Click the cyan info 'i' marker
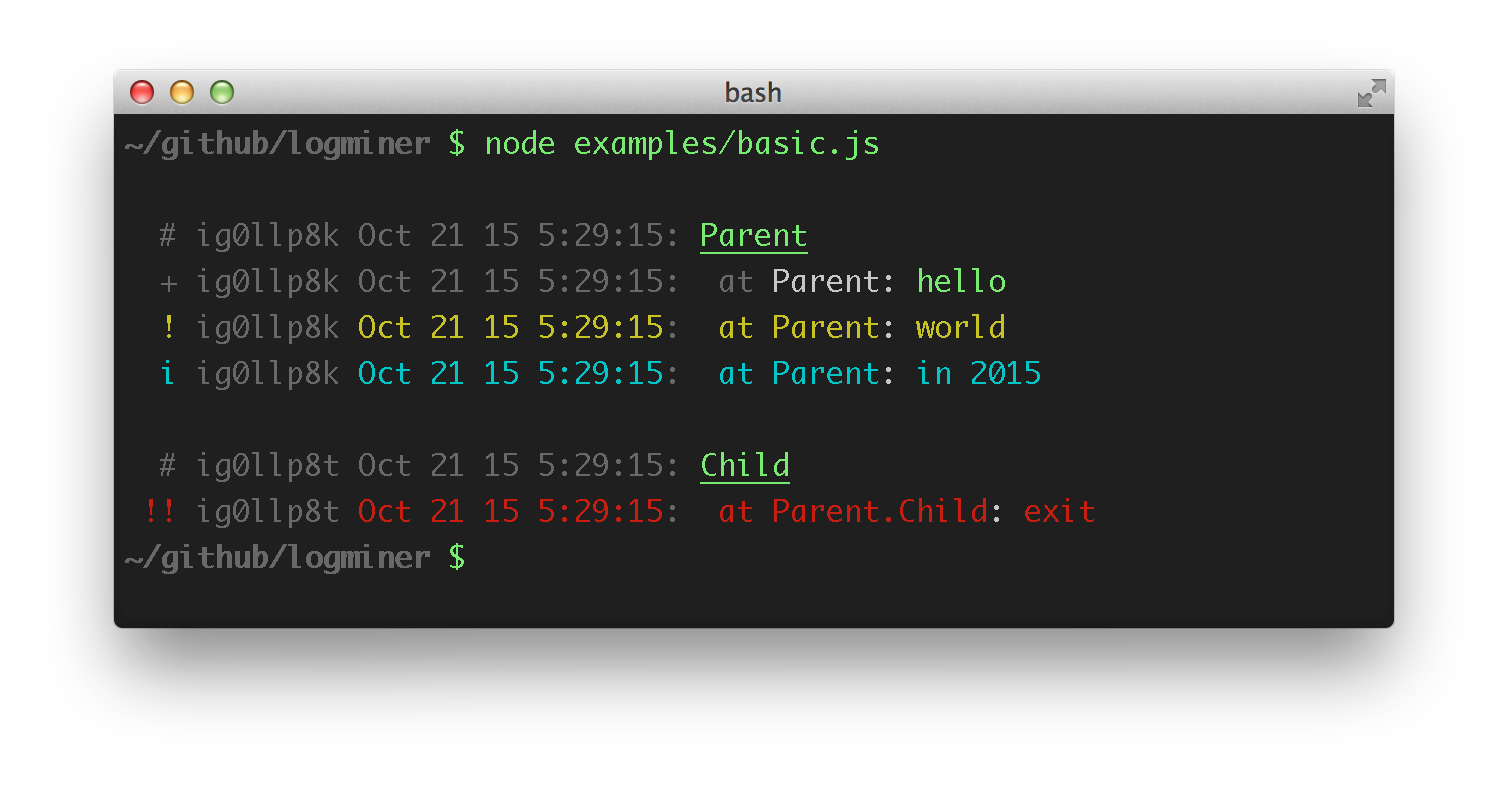This screenshot has width=1508, height=786. point(168,373)
